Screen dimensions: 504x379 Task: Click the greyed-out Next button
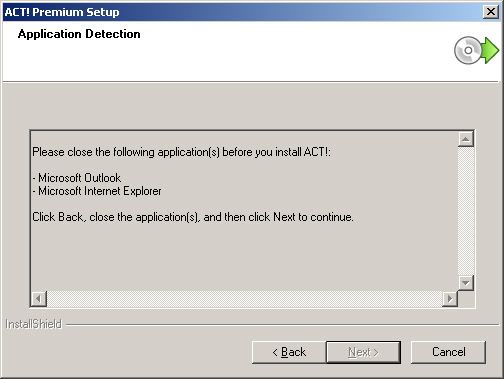[363, 352]
